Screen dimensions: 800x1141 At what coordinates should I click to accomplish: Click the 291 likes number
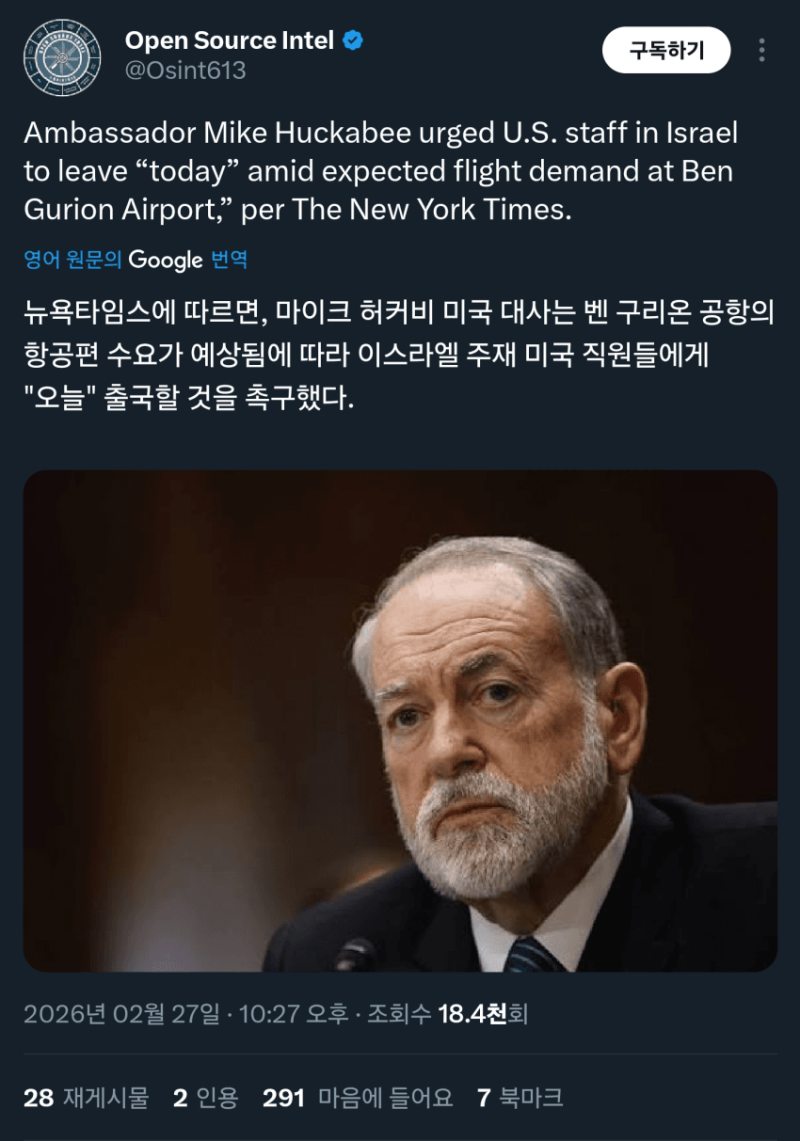(283, 1097)
